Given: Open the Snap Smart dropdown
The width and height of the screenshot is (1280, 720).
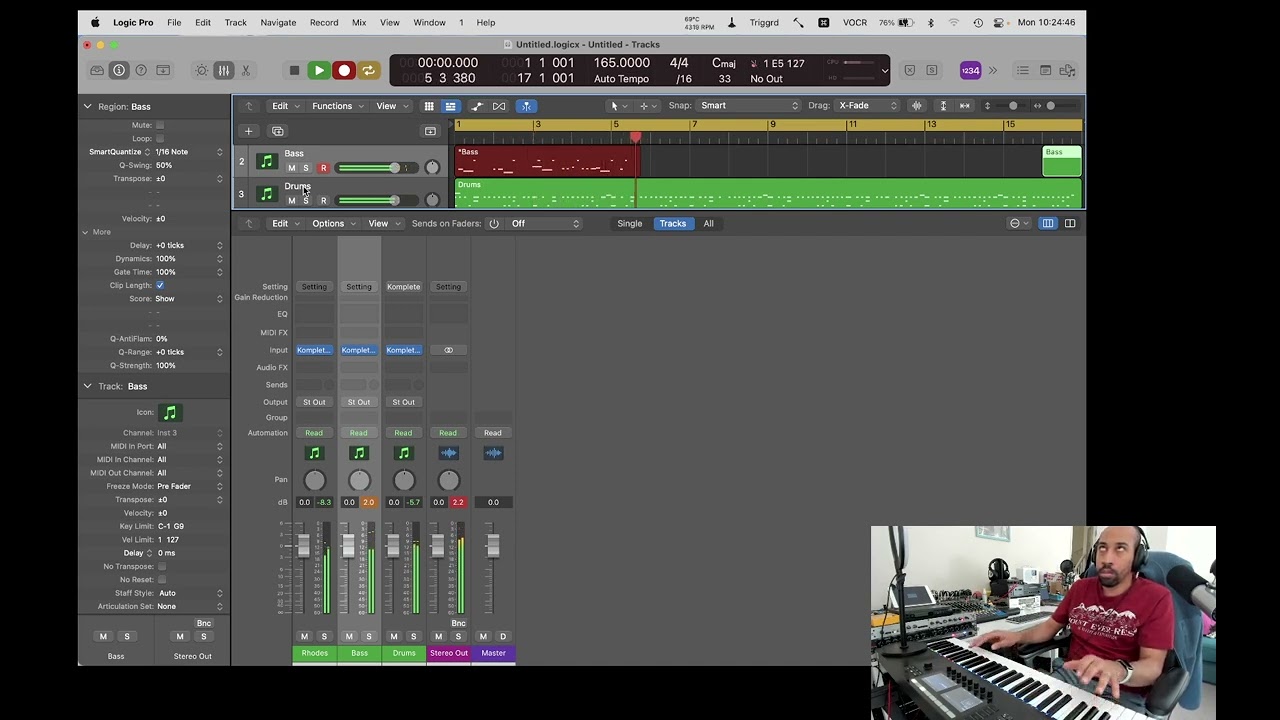Looking at the screenshot, I should (749, 106).
